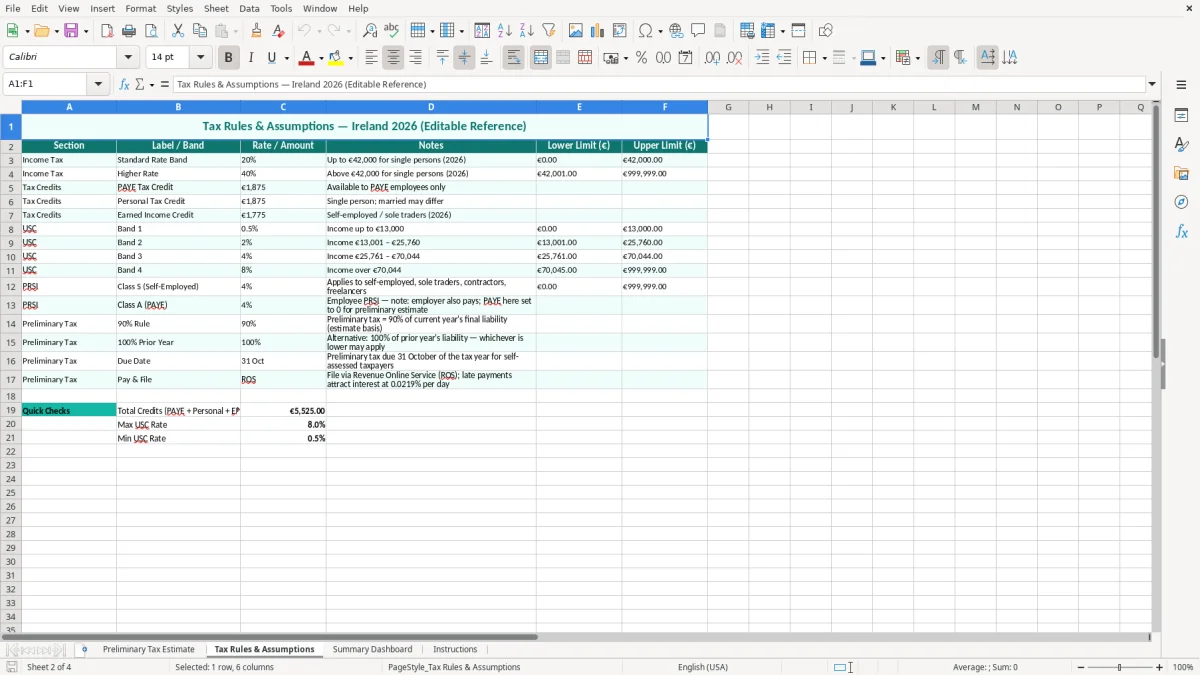This screenshot has height=675, width=1200.
Task: Toggle Align Right
Action: click(x=416, y=58)
